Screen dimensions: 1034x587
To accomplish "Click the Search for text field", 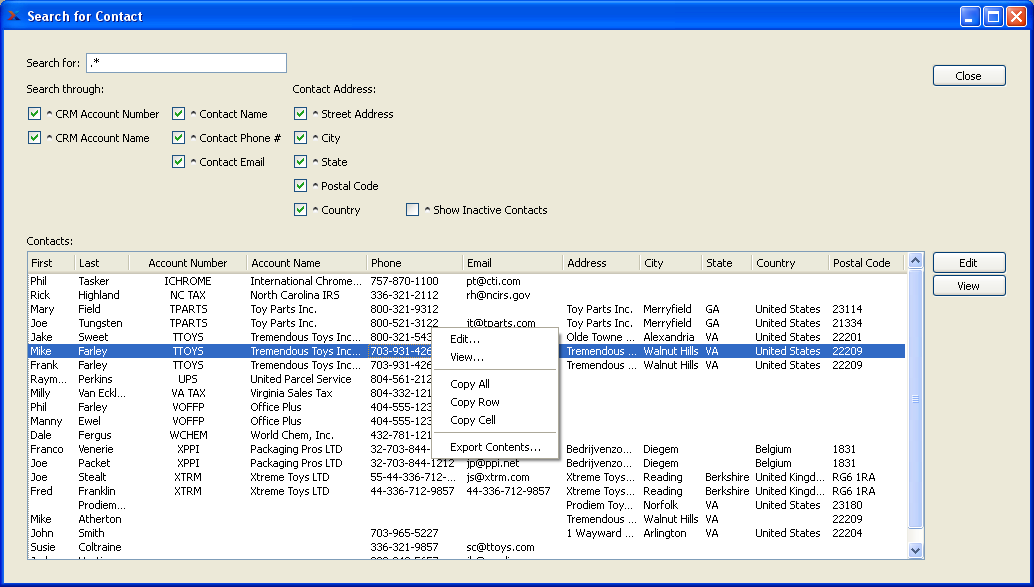I will pyautogui.click(x=186, y=63).
